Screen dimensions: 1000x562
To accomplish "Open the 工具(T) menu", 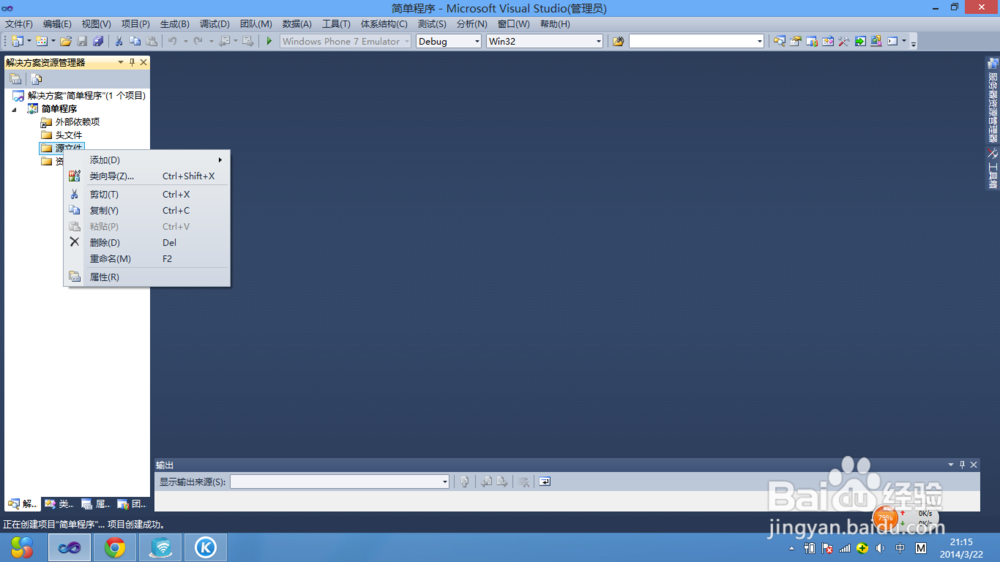I will [x=336, y=24].
